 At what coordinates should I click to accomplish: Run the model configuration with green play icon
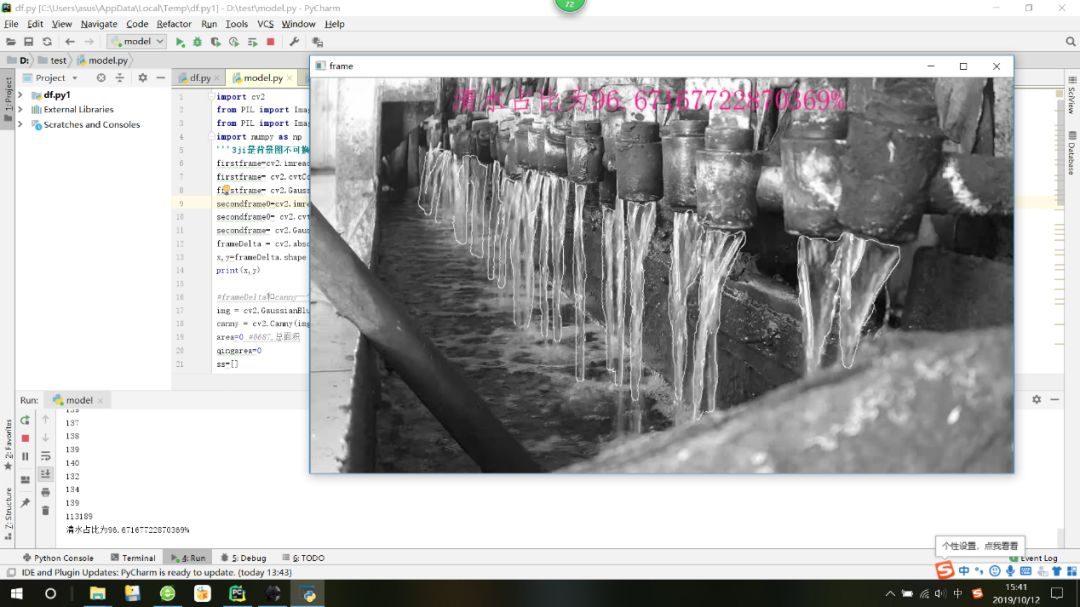tap(180, 42)
